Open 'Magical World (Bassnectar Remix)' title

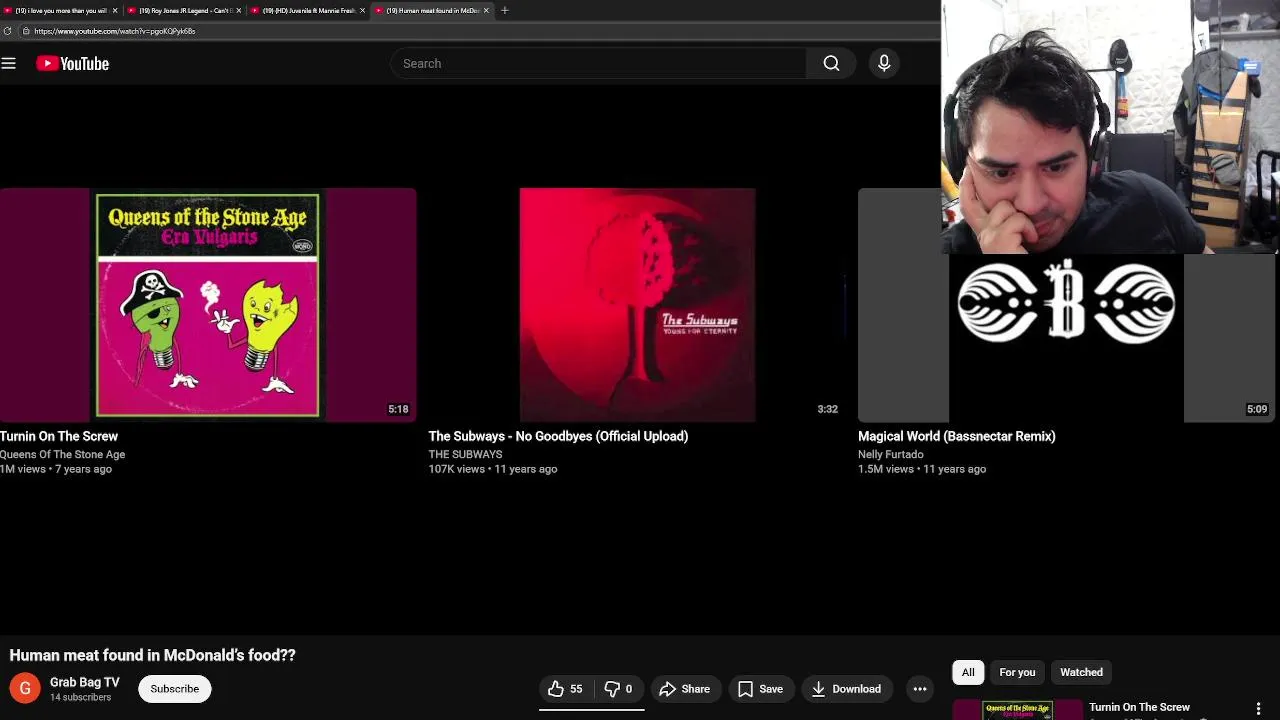(957, 436)
